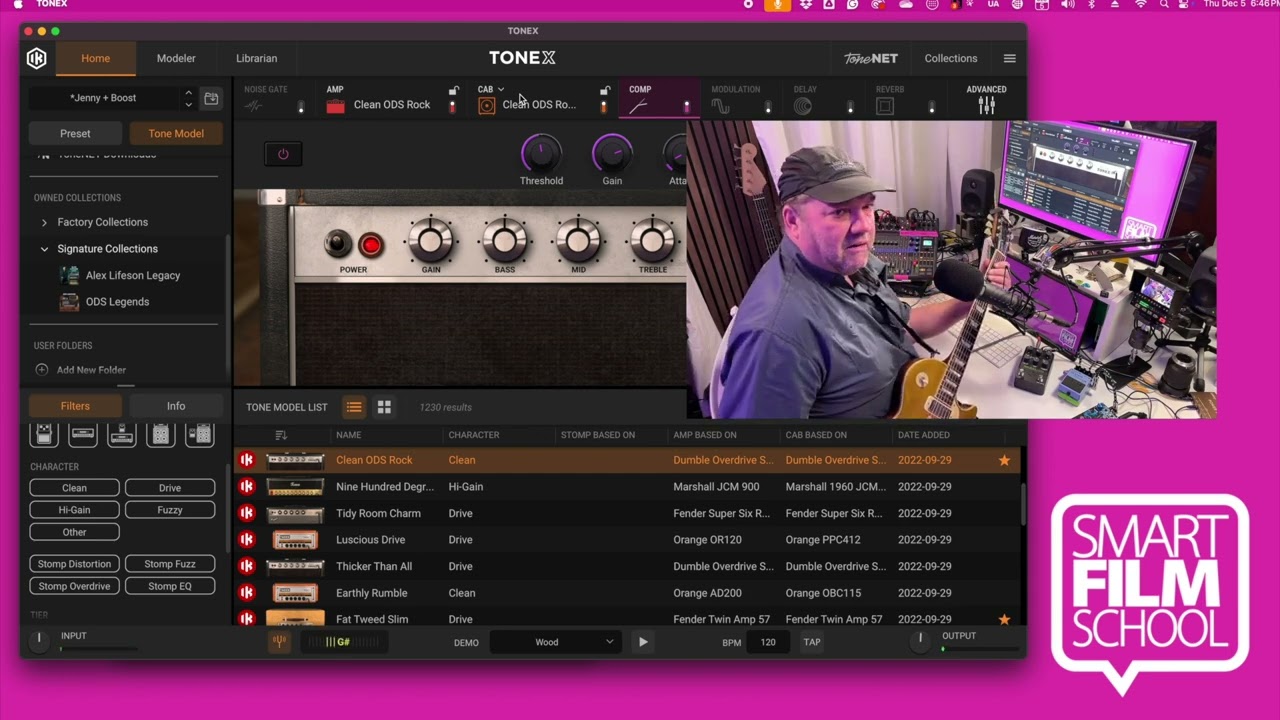Switch to the Filters tab
The image size is (1280, 720).
click(x=75, y=406)
